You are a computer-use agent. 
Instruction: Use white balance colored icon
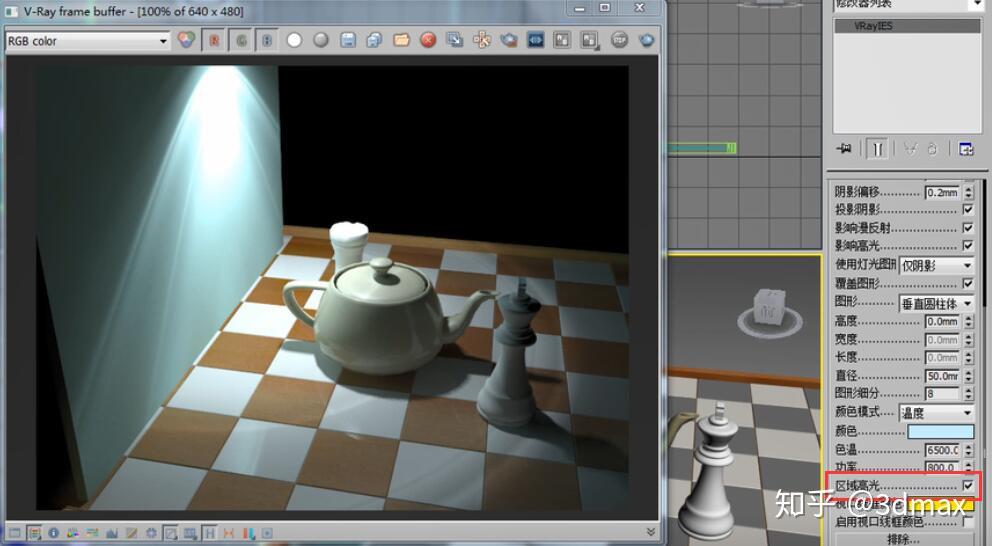(73, 533)
